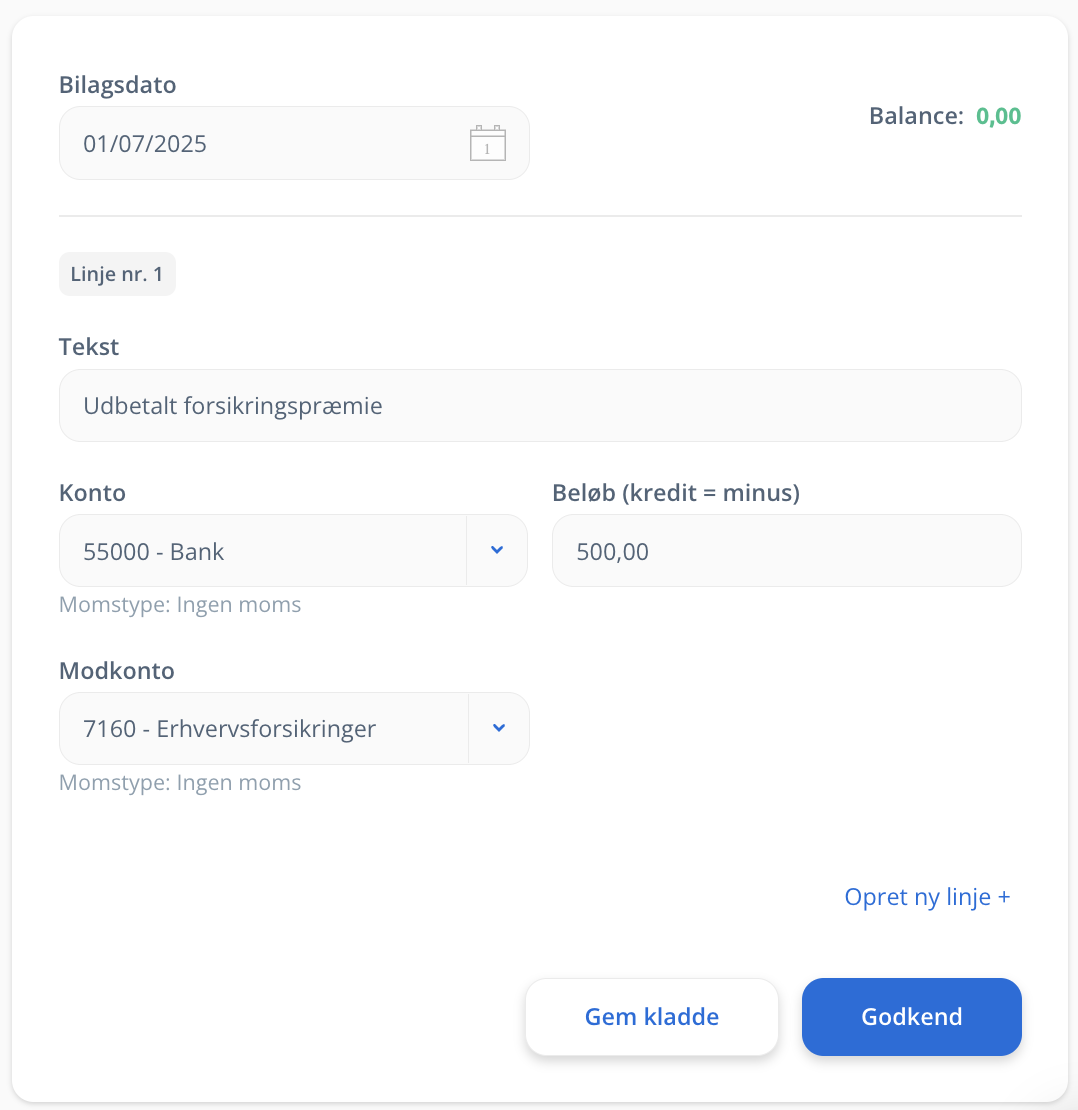This screenshot has height=1110, width=1078.
Task: Add a line via Opret ny linje +
Action: [x=927, y=897]
